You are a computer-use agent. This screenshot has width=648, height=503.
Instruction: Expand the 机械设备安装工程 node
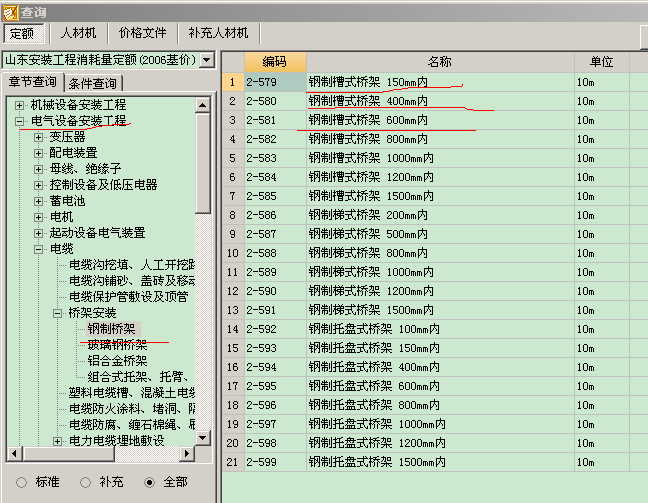coord(19,105)
